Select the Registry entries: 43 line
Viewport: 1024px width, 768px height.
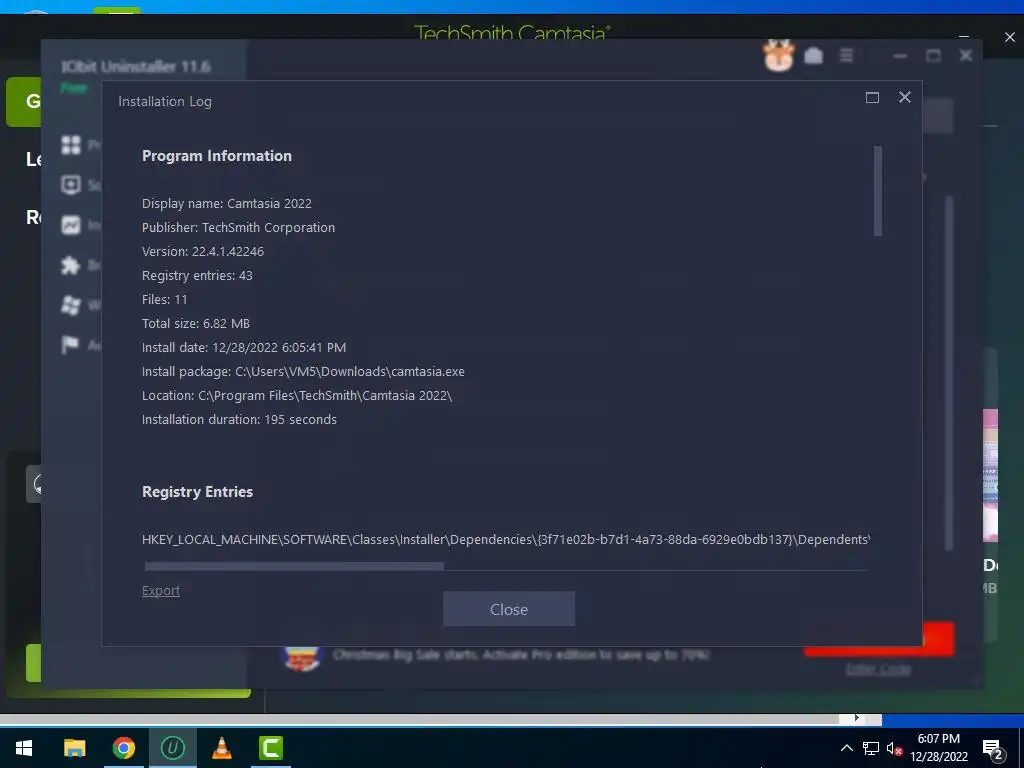(197, 276)
